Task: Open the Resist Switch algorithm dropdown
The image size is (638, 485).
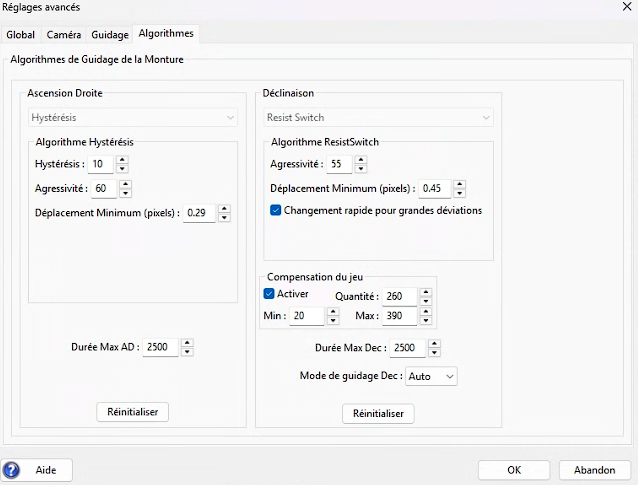Action: click(x=378, y=118)
